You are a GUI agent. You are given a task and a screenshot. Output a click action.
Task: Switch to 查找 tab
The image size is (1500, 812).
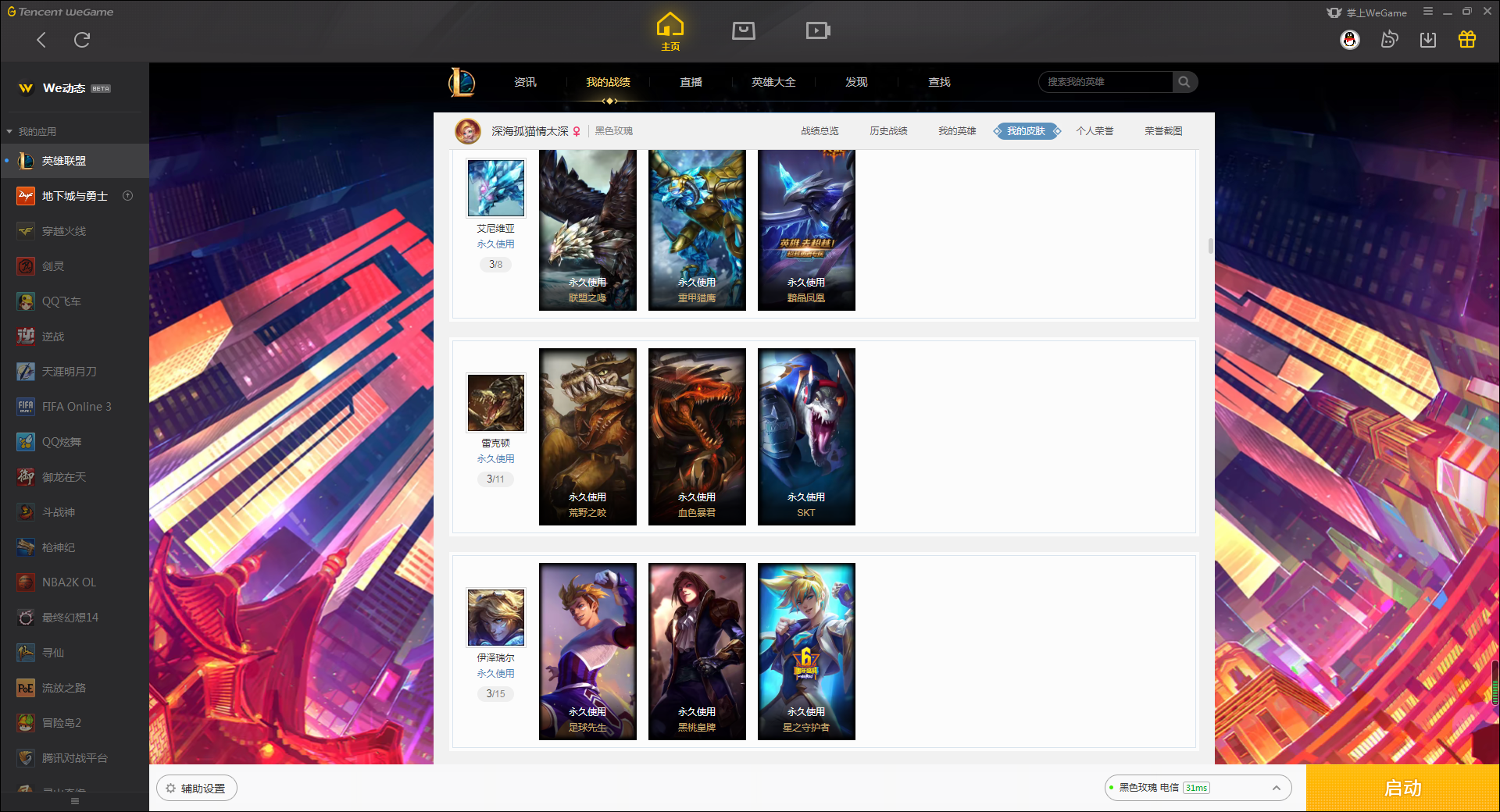[939, 82]
